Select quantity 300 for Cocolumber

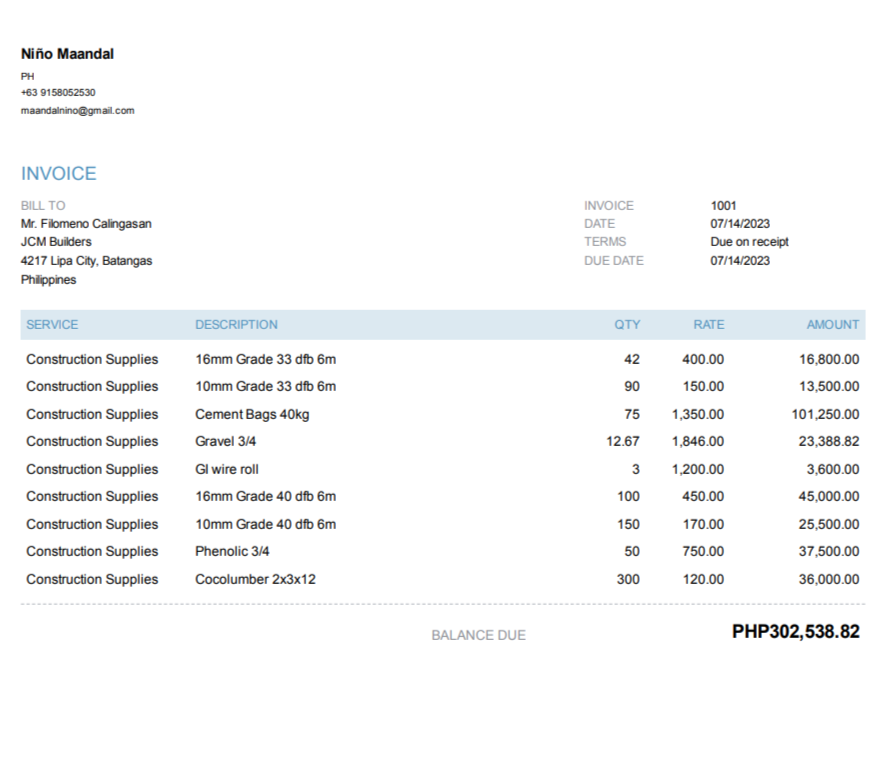point(628,579)
